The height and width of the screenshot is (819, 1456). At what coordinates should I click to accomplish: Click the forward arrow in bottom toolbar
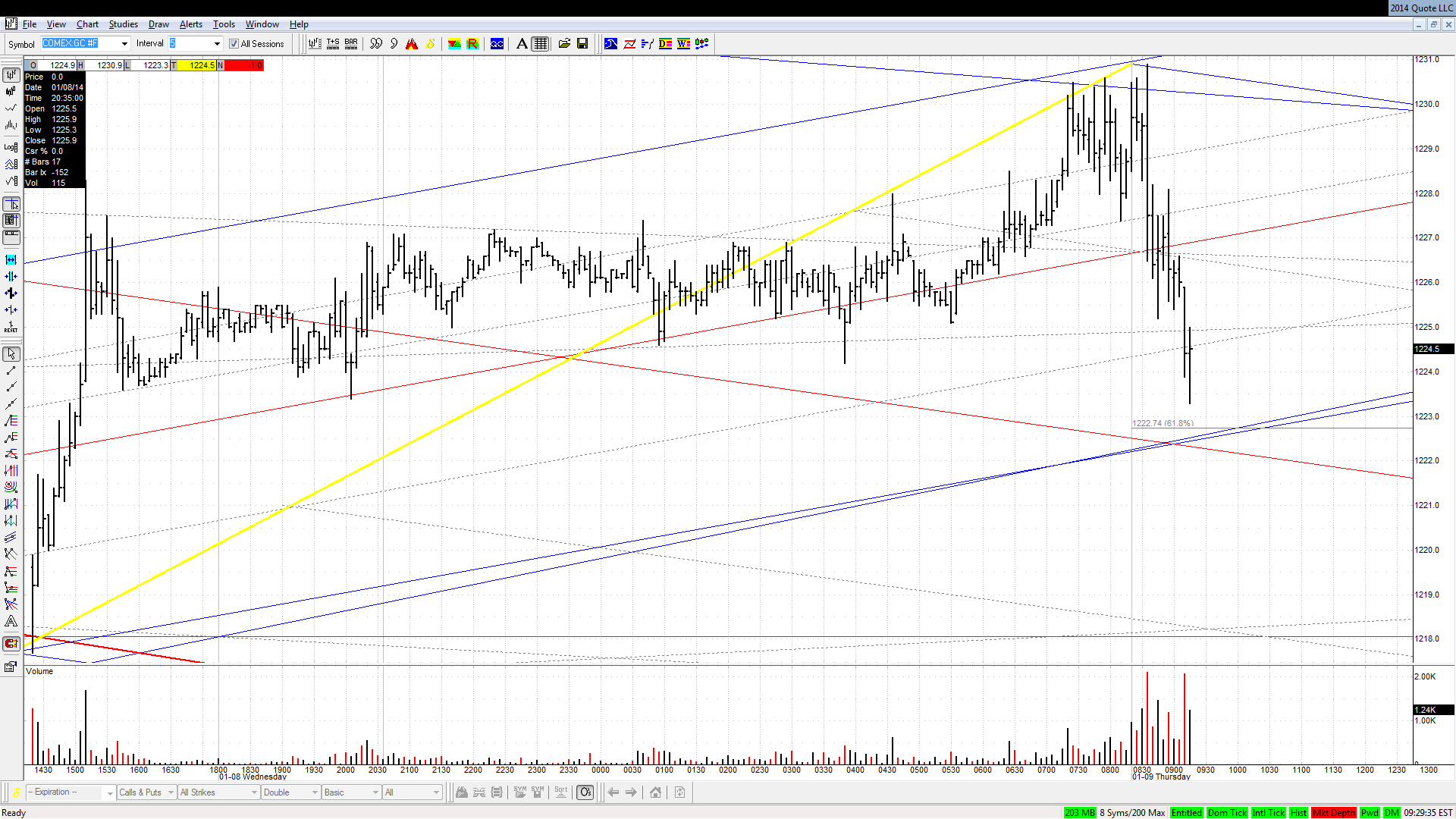(x=631, y=792)
